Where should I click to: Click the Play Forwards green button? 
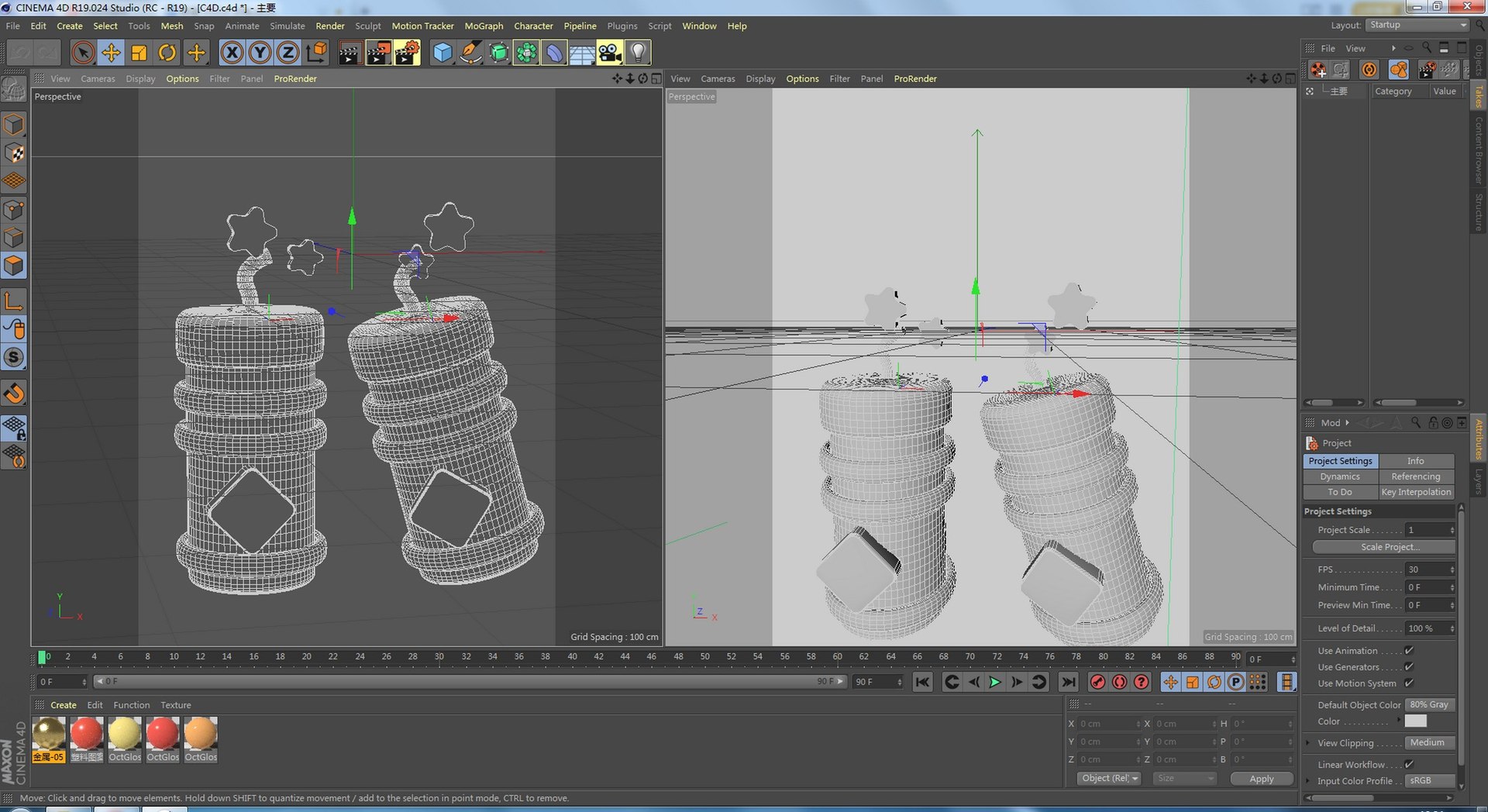995,682
